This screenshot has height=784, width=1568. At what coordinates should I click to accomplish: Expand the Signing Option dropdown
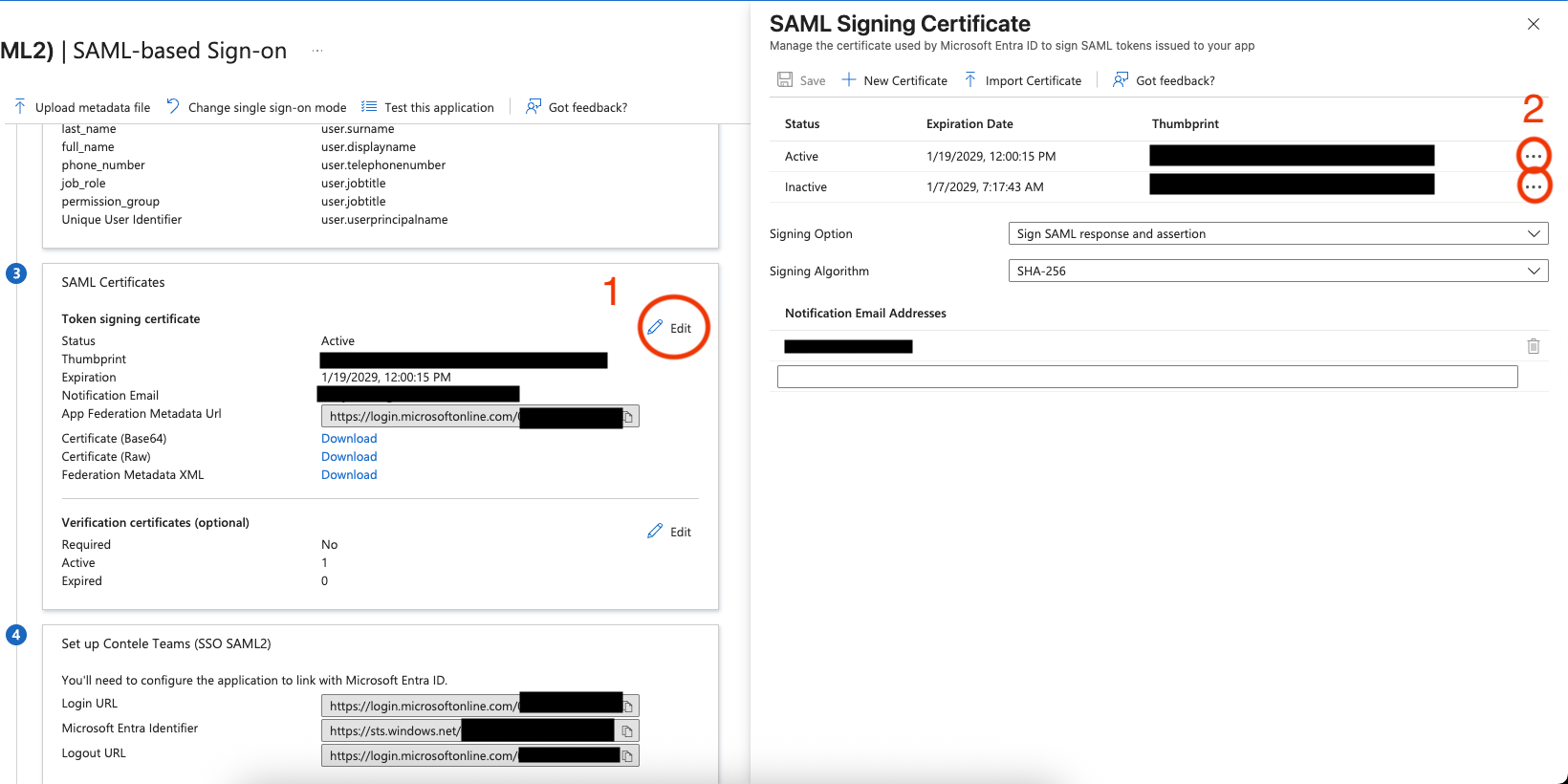coord(1277,233)
